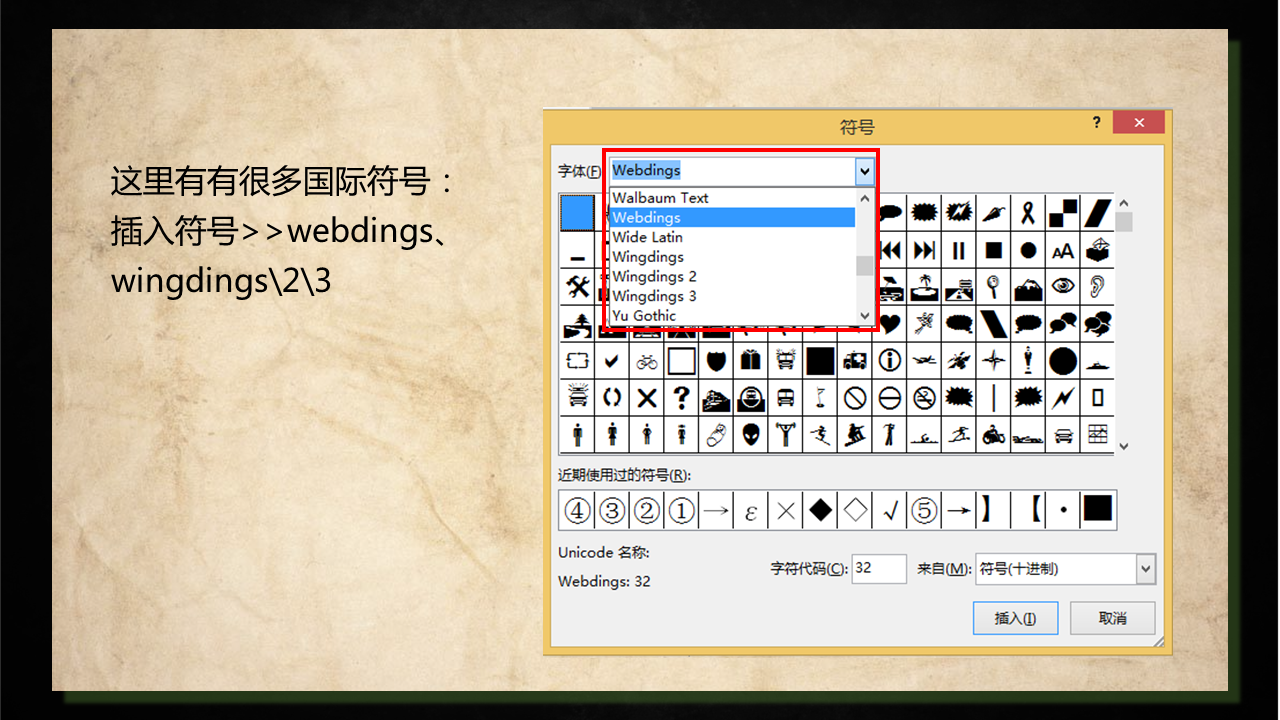Choose epsilon from recently used symbols
The width and height of the screenshot is (1280, 720).
pyautogui.click(x=751, y=511)
